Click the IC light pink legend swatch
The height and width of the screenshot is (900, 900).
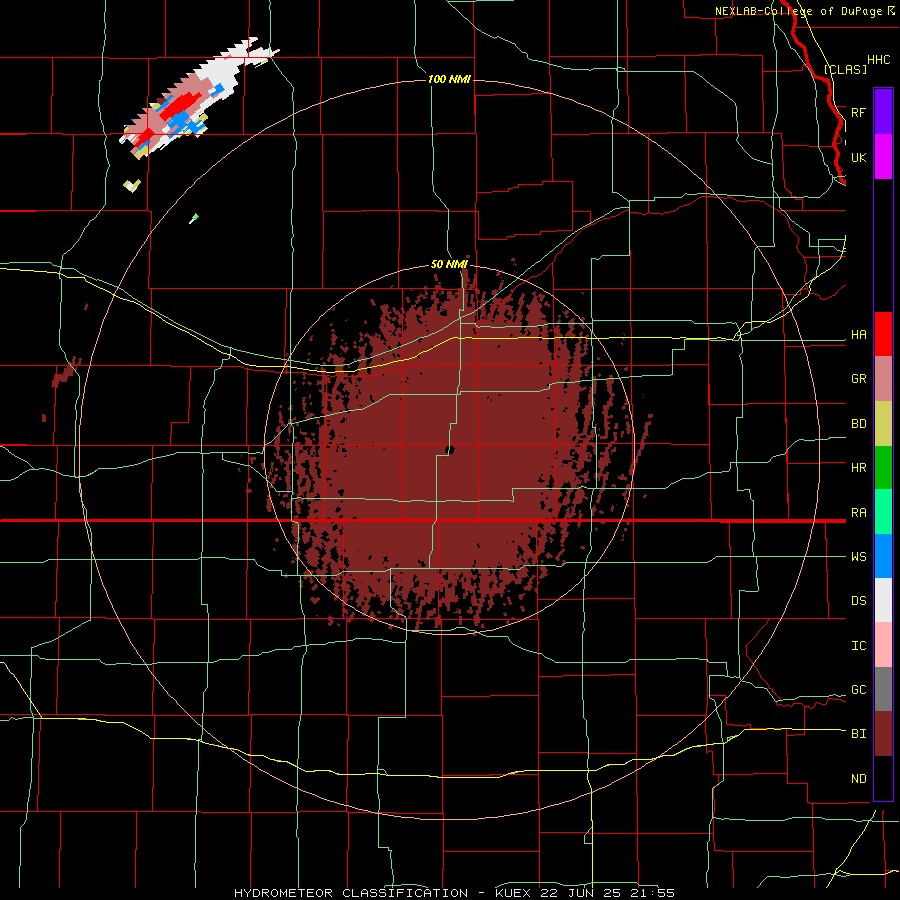(x=883, y=645)
